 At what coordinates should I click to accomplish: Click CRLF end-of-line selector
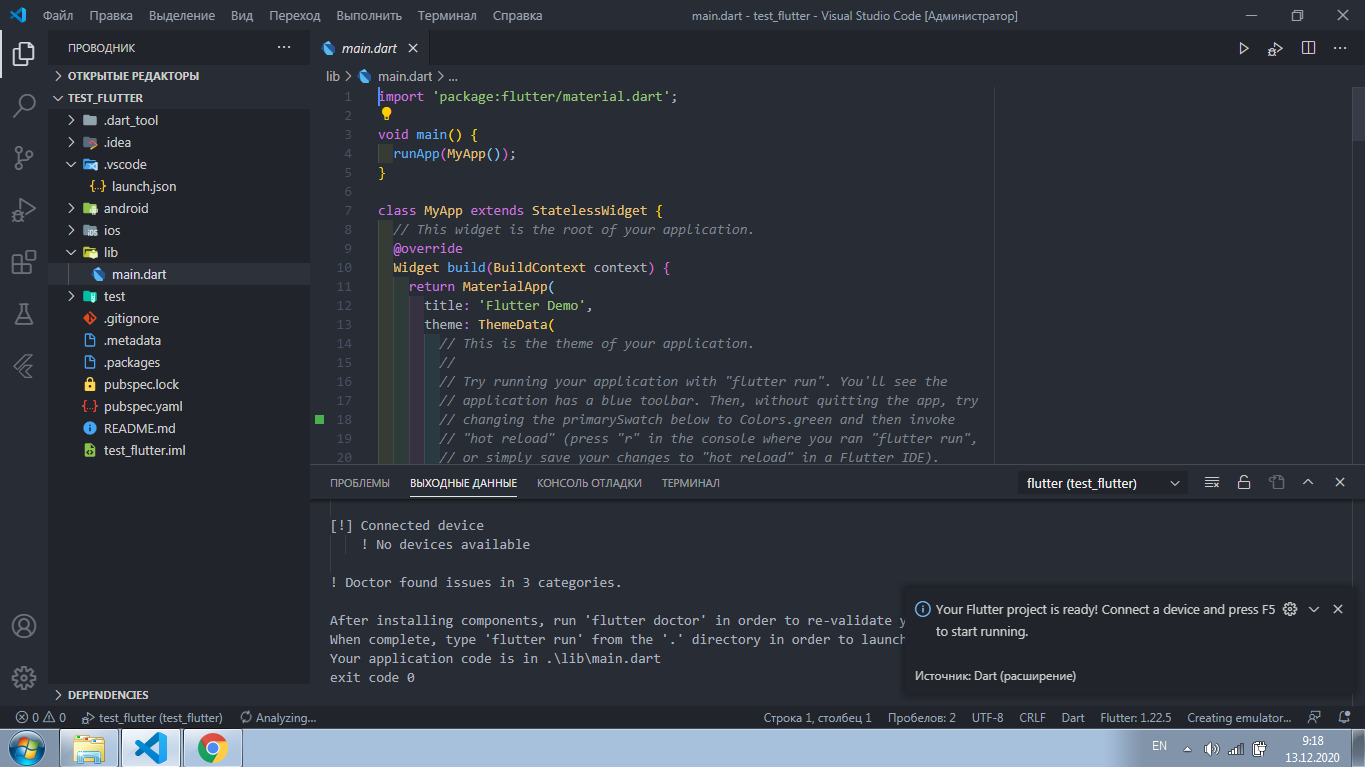coord(1032,718)
